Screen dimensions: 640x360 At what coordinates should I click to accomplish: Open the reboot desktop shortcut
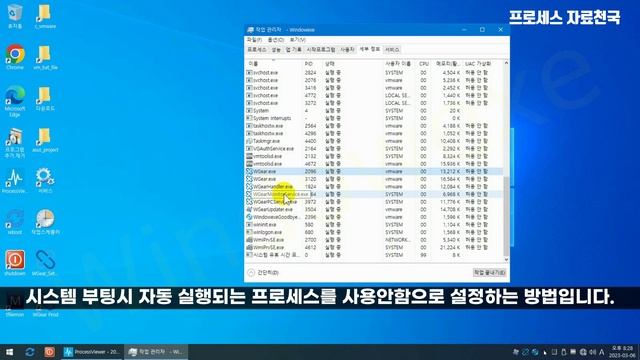point(15,222)
